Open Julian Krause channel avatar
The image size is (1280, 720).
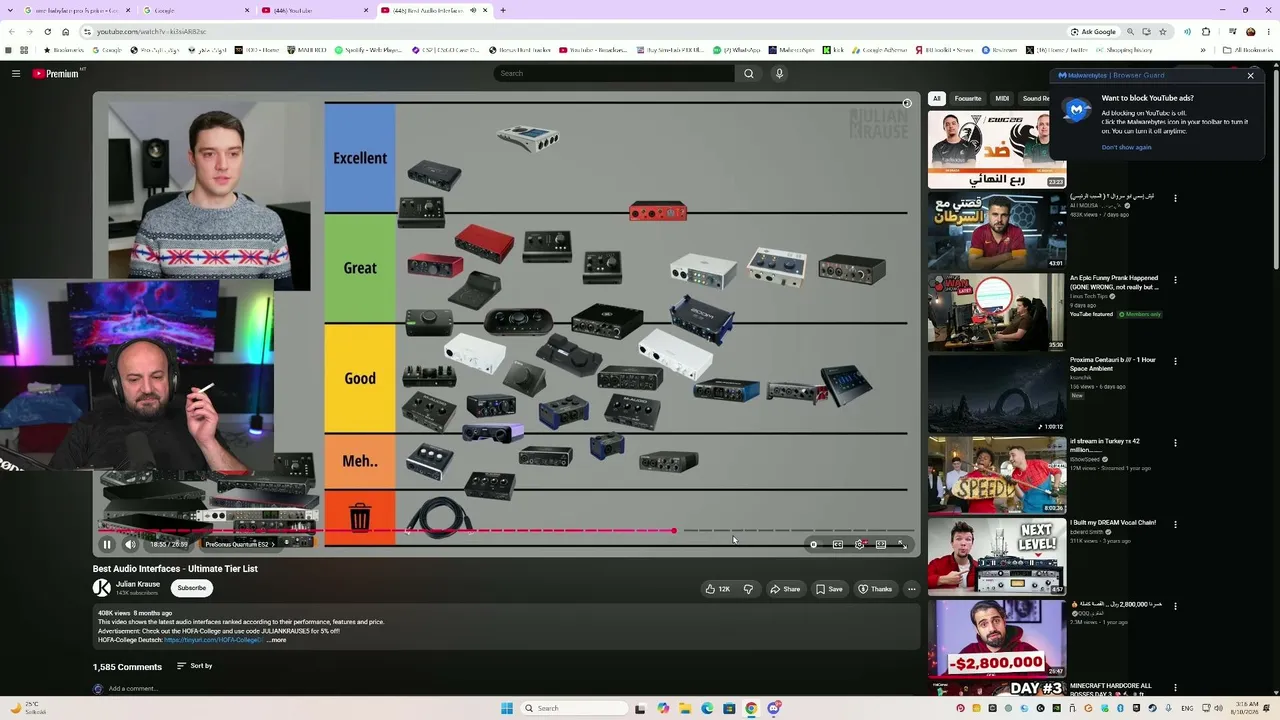click(102, 588)
